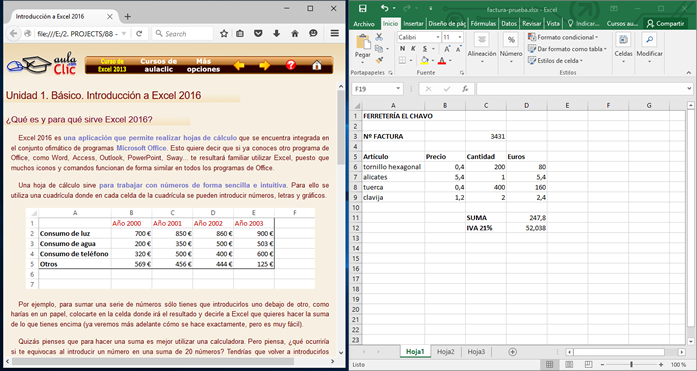Insert function with the fx icon
Screen dimensions: 697x371
tap(465, 89)
